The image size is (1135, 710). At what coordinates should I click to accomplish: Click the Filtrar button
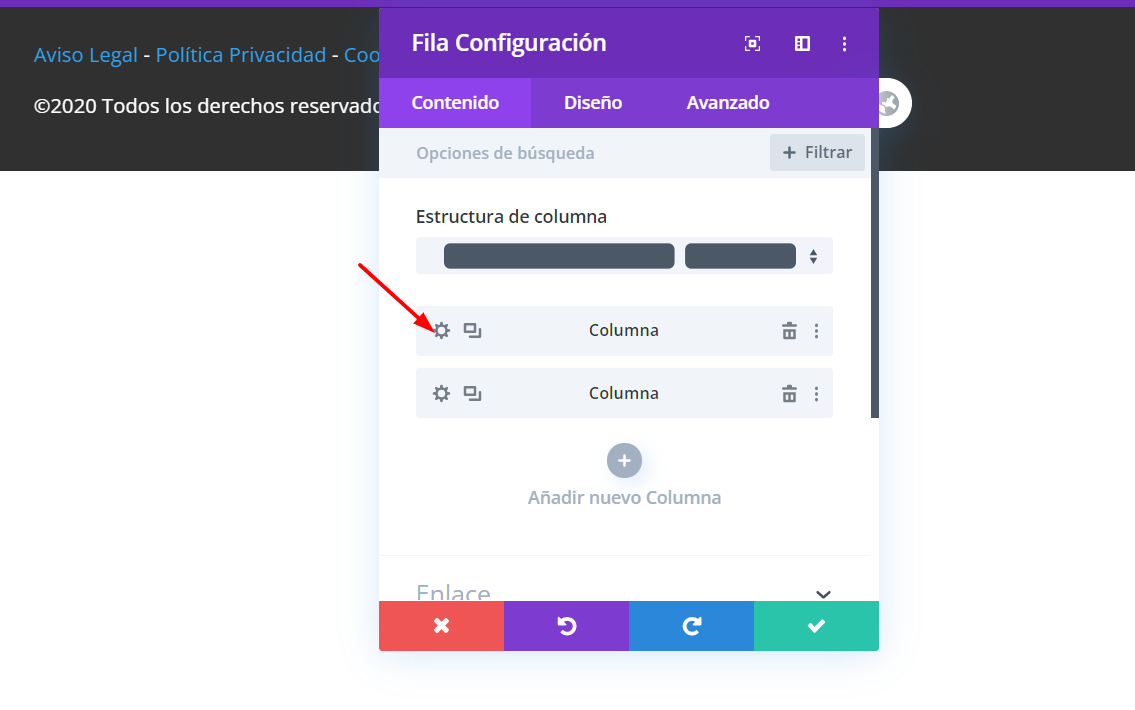817,153
